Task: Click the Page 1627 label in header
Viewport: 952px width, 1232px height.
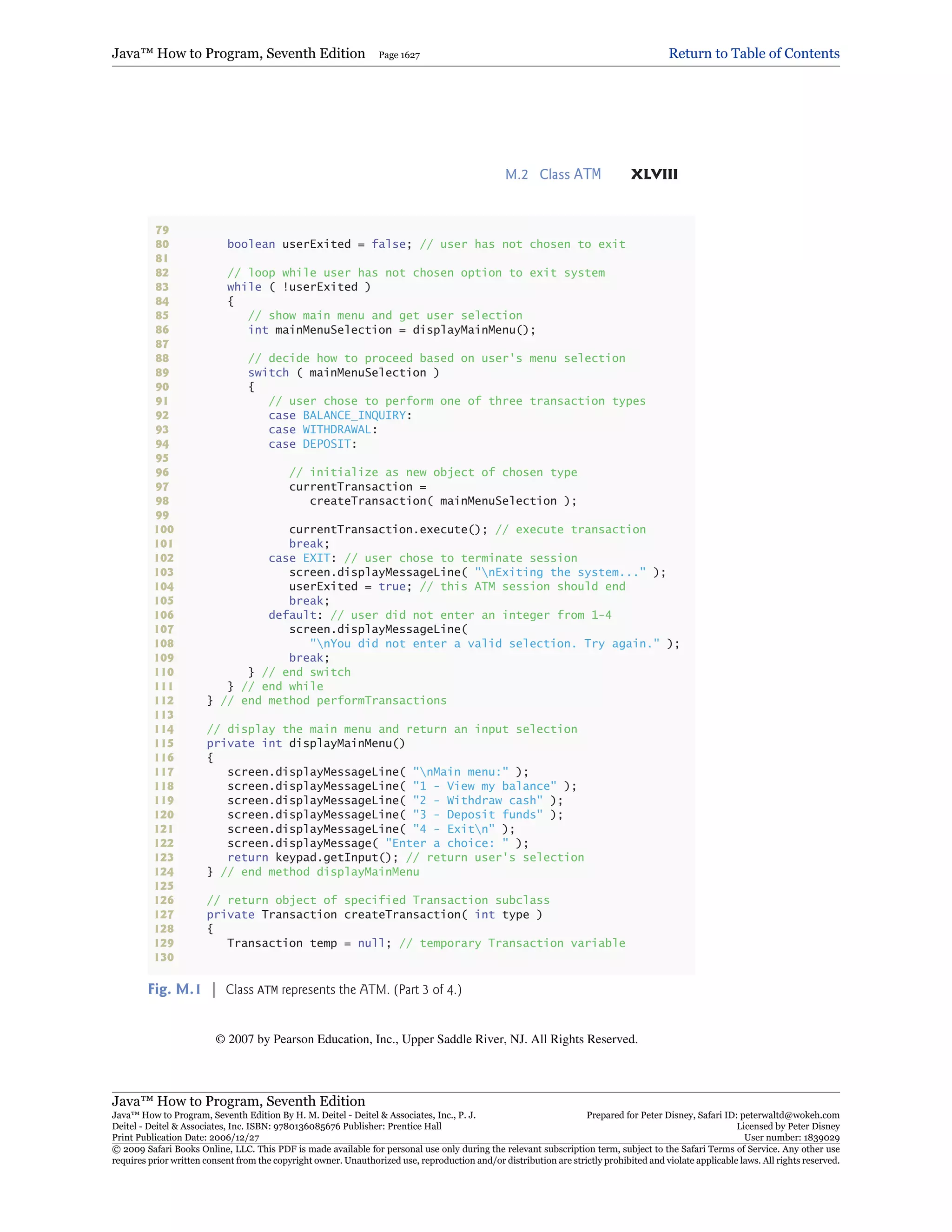Action: coord(399,55)
